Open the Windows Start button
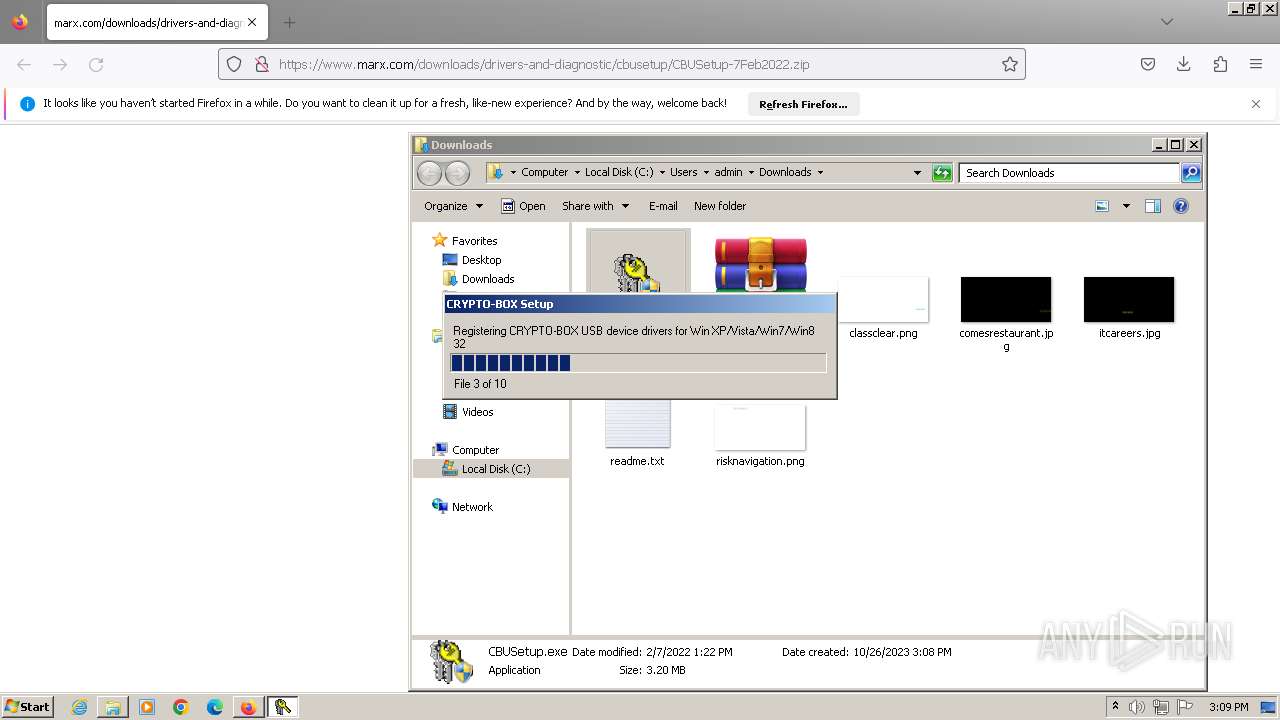The width and height of the screenshot is (1280, 720). point(28,706)
